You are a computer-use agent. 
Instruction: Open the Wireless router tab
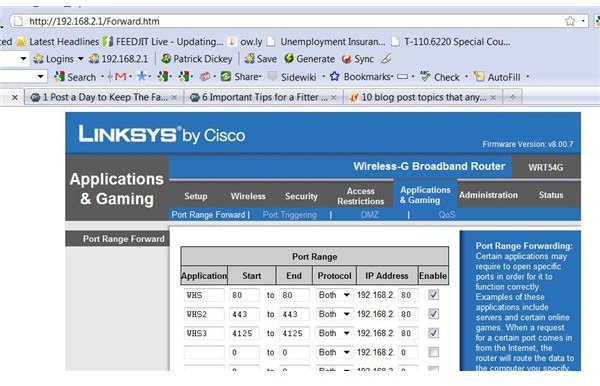248,196
